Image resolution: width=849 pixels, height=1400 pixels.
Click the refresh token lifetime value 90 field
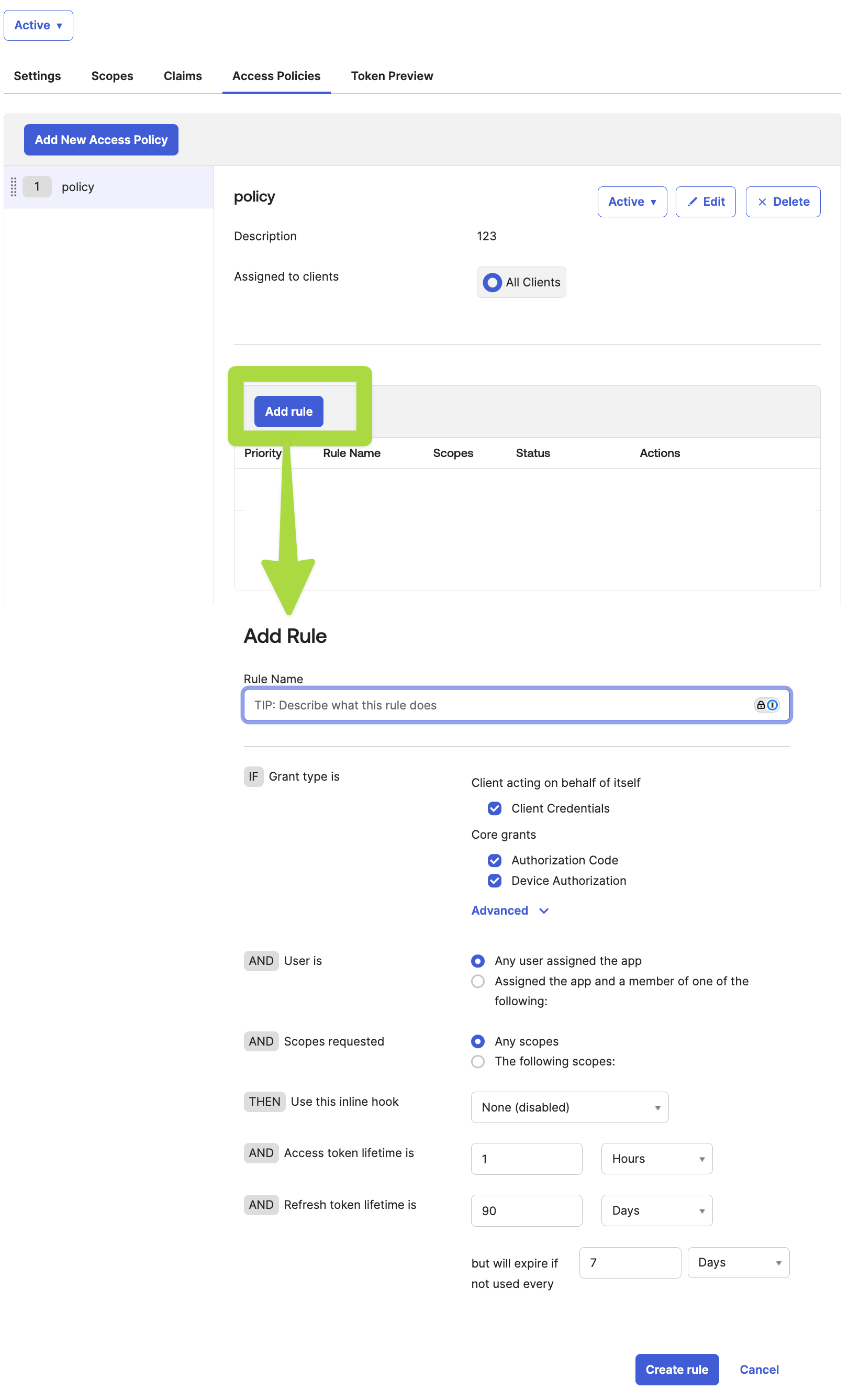[527, 1210]
